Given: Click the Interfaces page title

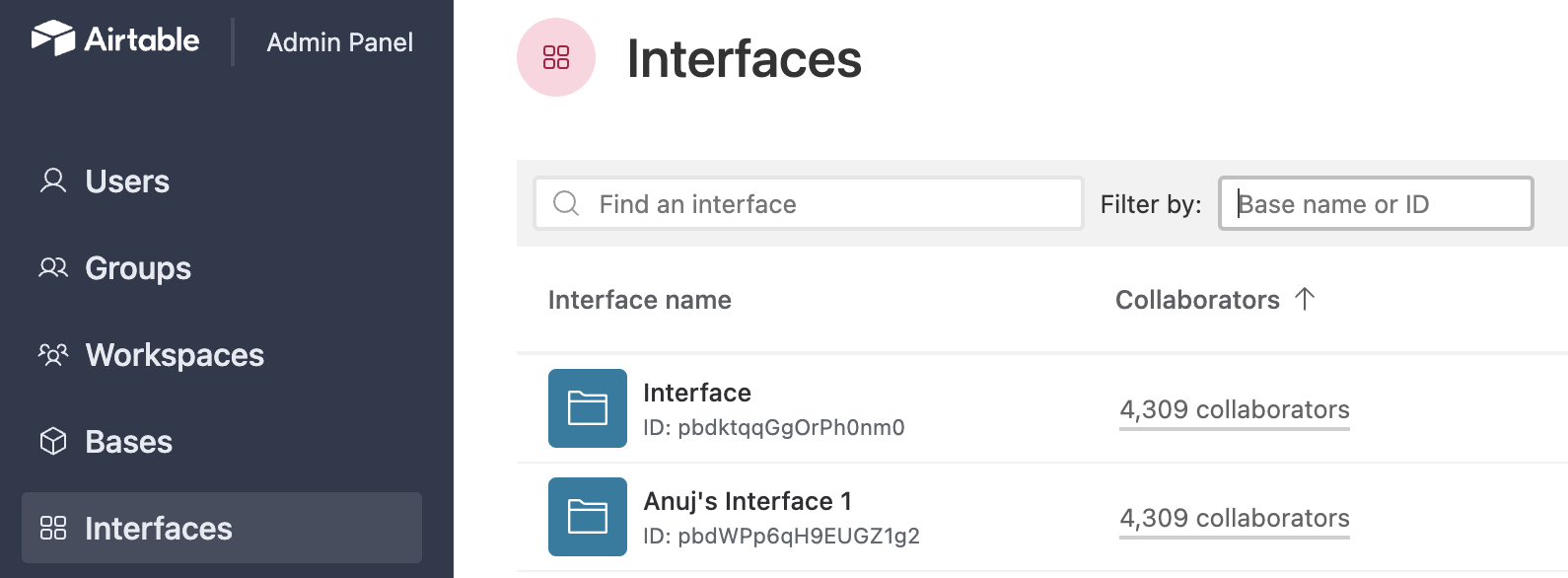Looking at the screenshot, I should coord(745,58).
